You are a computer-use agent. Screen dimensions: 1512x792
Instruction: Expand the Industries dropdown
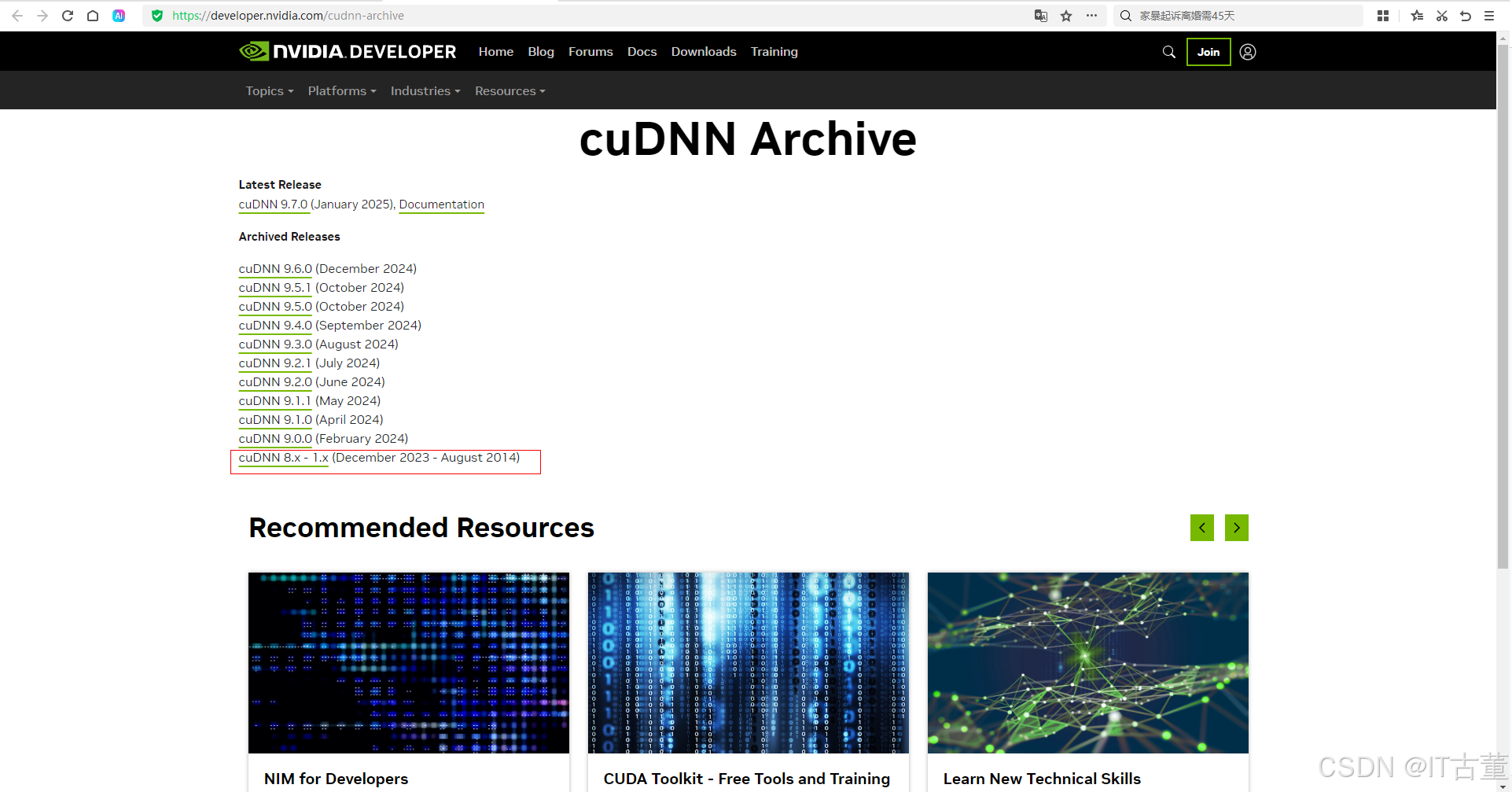pos(425,91)
